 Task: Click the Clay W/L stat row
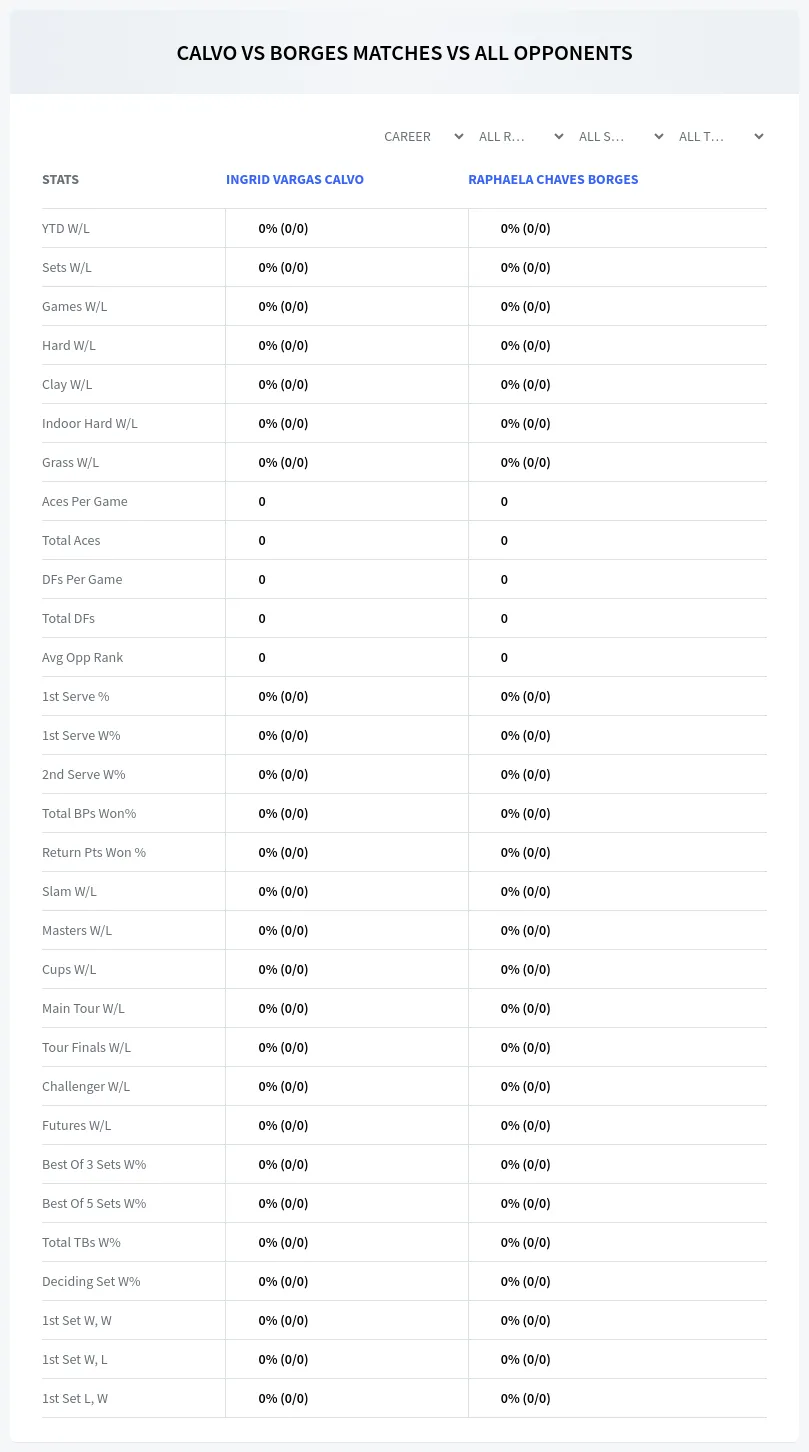pos(404,384)
